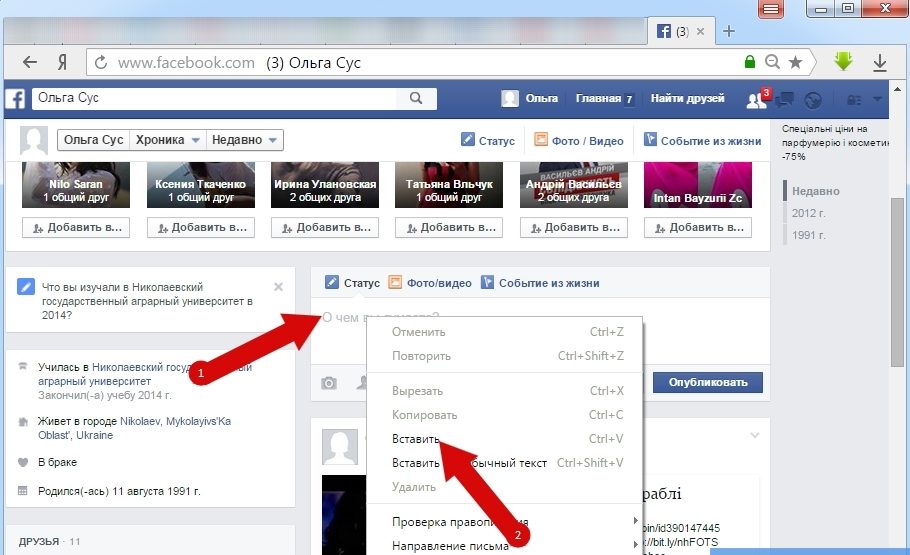The height and width of the screenshot is (555, 910).
Task: Add Ирина Улановская as a friend
Action: 325,228
